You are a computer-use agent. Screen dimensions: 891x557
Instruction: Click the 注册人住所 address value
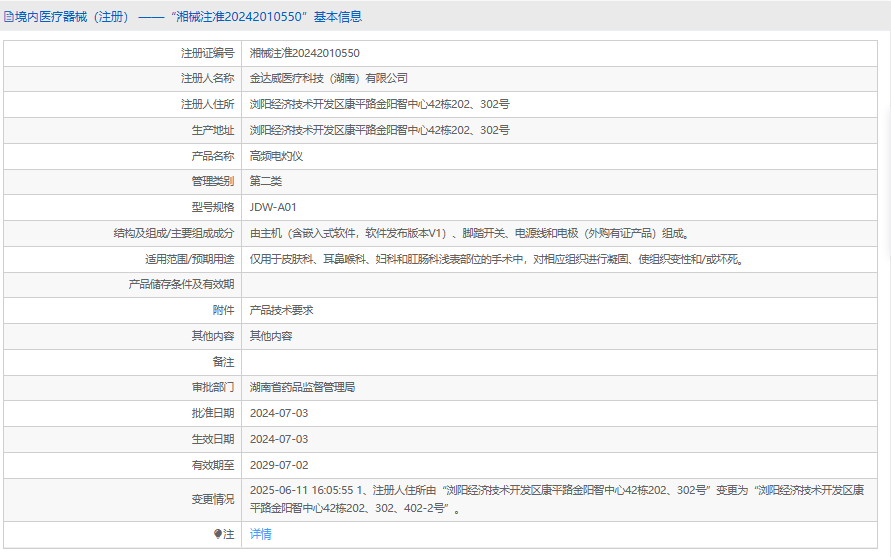380,105
